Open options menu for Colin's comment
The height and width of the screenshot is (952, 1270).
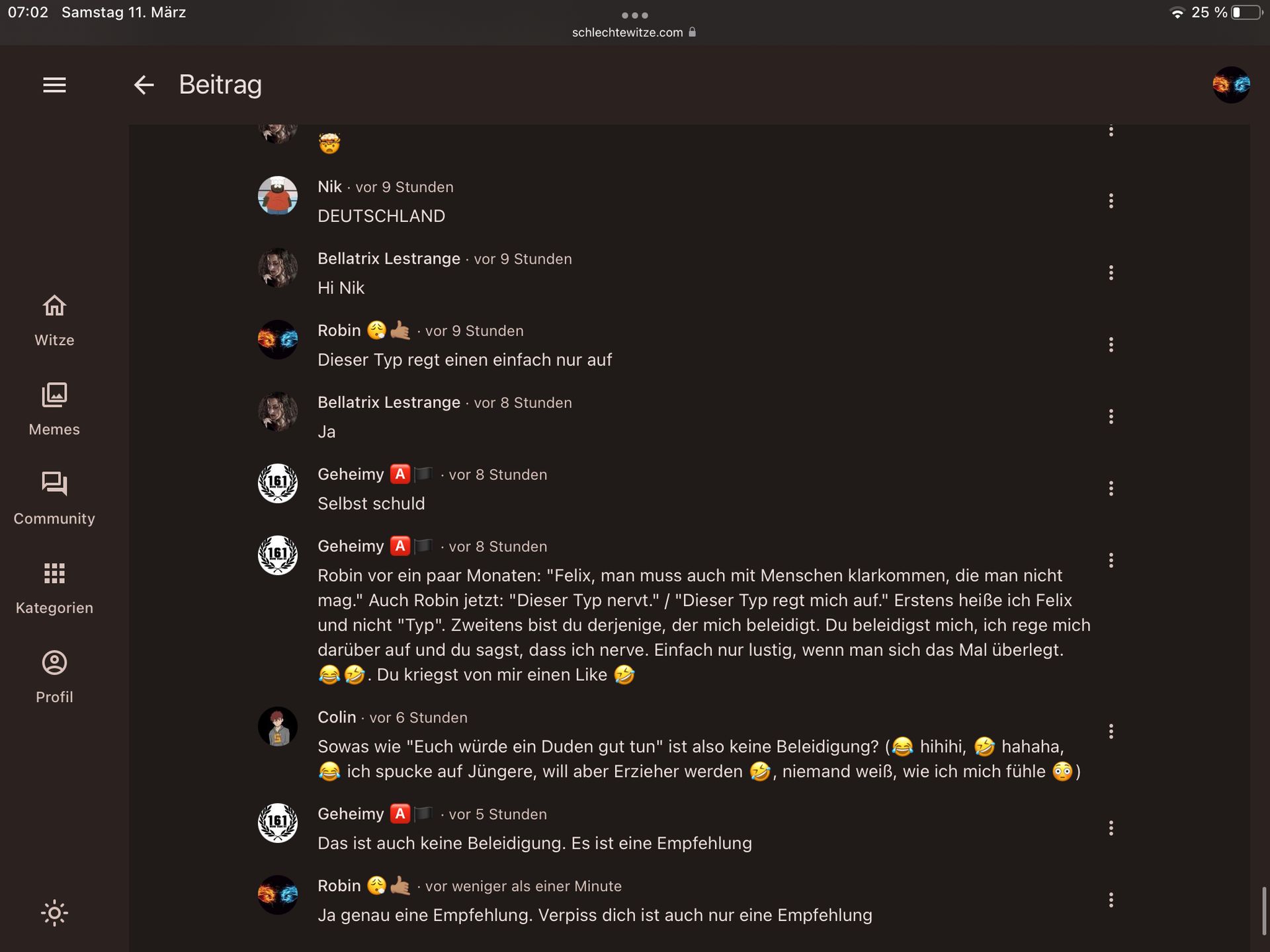point(1111,731)
